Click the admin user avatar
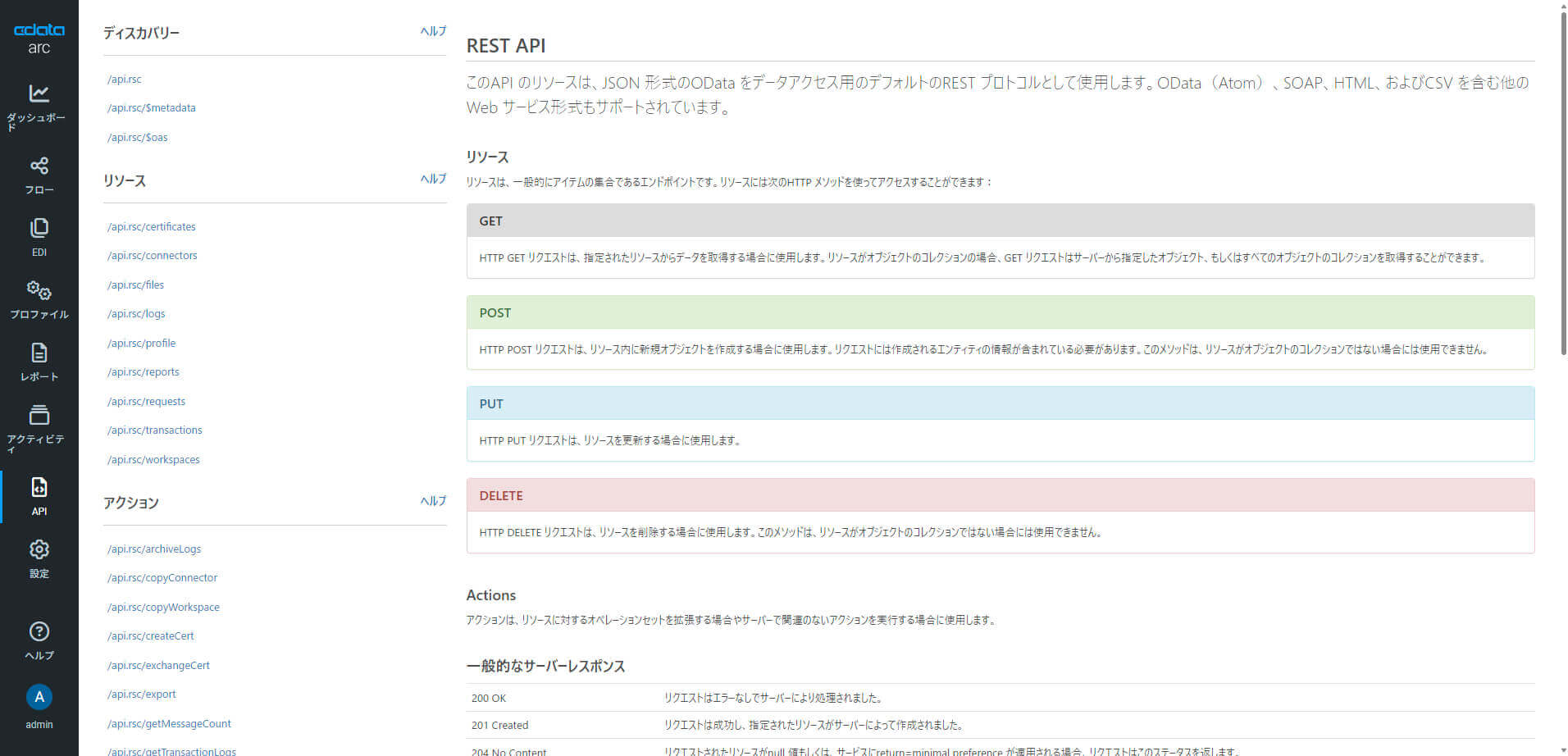Screen dimensions: 1568x756 [39, 697]
